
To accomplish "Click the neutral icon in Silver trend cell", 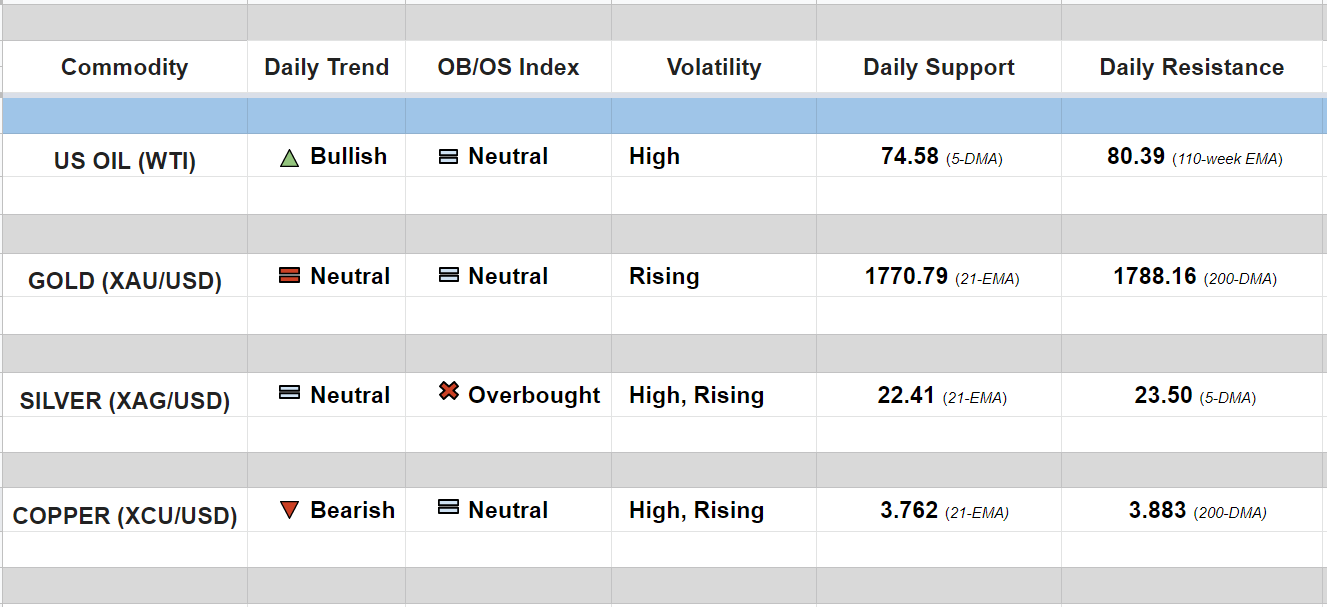I will coord(290,394).
